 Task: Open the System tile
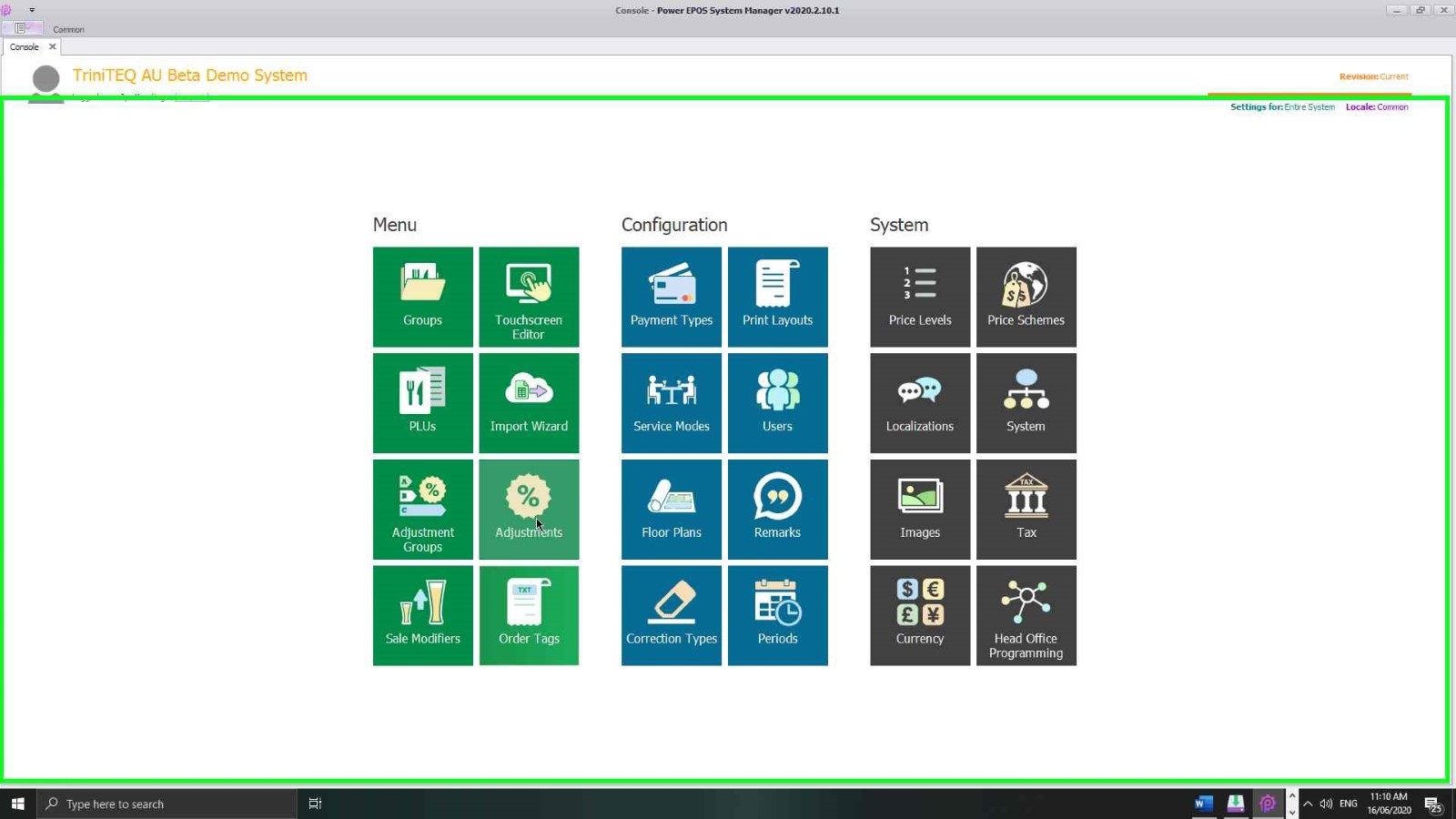[1026, 403]
